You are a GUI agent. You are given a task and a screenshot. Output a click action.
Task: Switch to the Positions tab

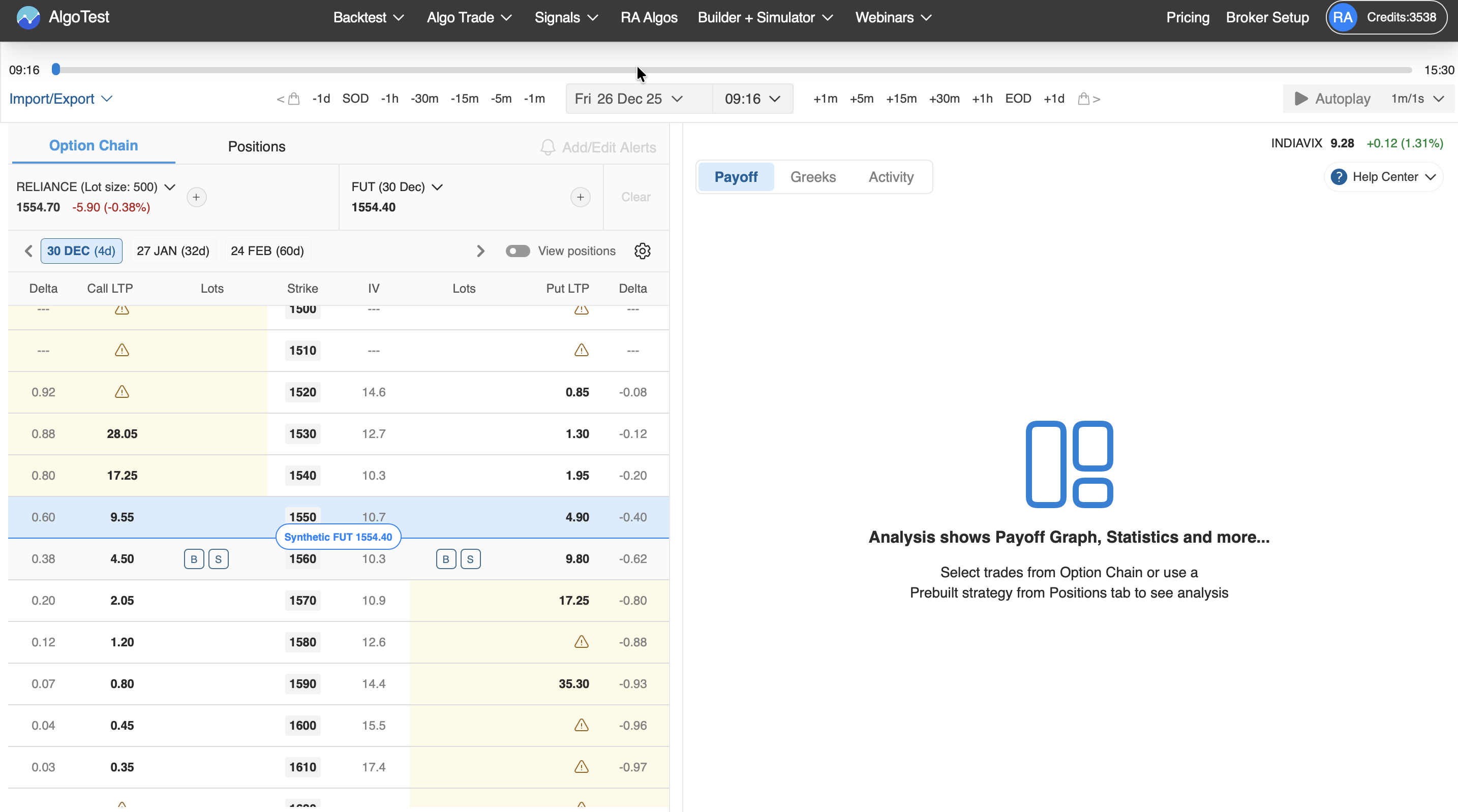point(256,146)
